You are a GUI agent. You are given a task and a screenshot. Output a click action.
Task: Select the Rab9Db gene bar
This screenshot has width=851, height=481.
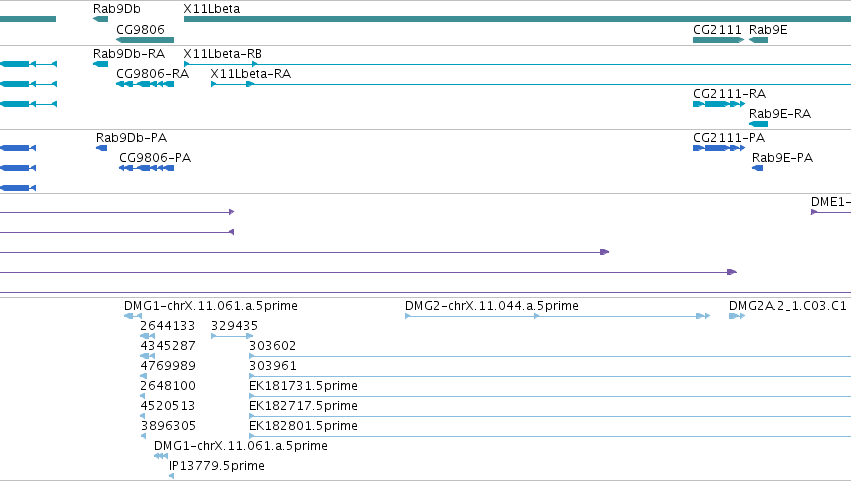[x=100, y=20]
